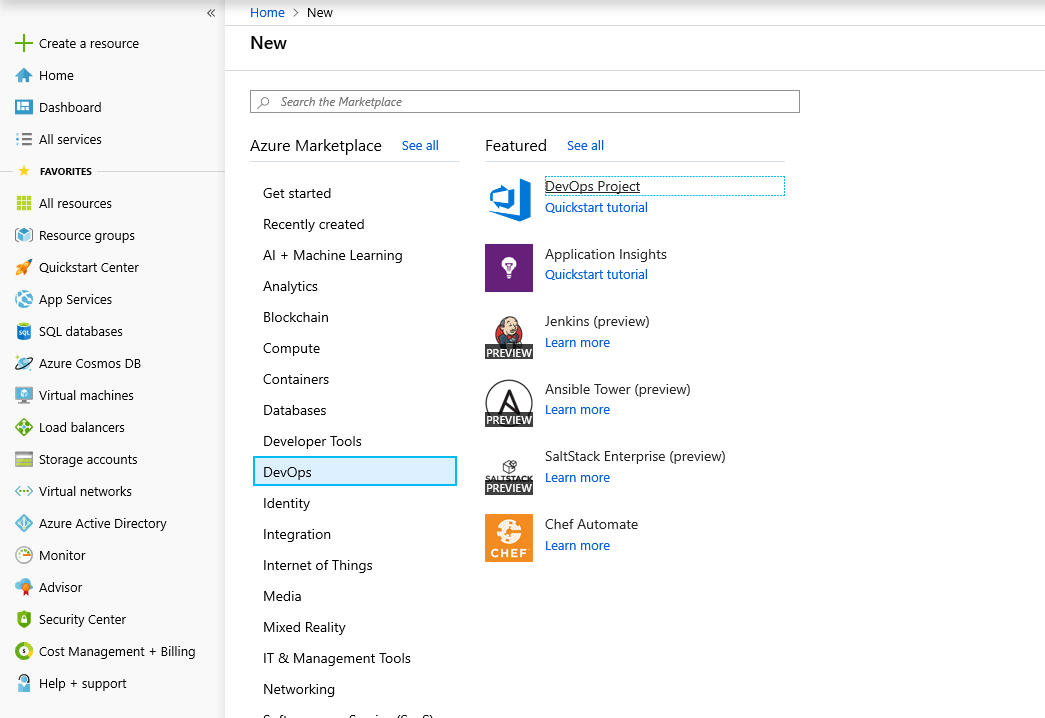Click the App Services globe icon
This screenshot has height=718, width=1045.
pyautogui.click(x=23, y=299)
